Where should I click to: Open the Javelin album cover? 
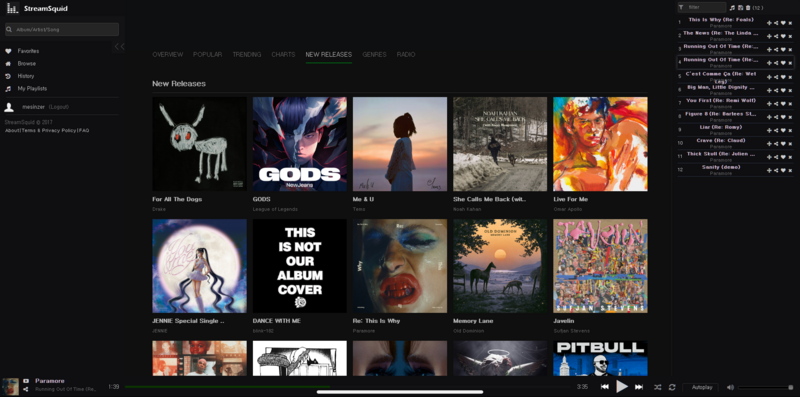[x=600, y=266]
